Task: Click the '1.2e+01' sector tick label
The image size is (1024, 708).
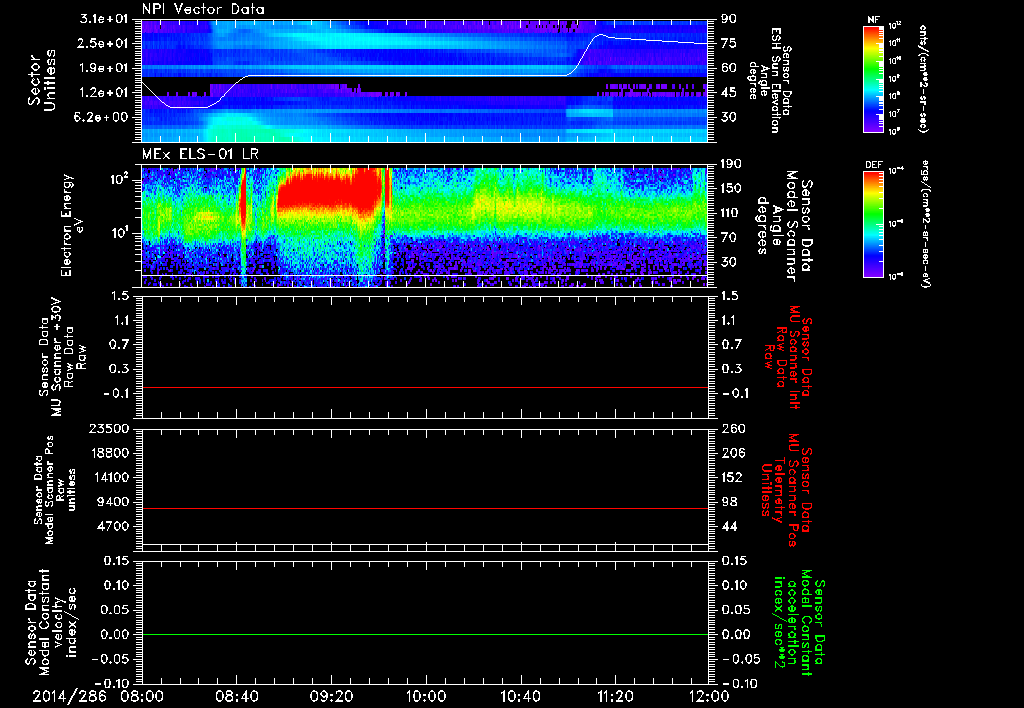Action: click(104, 93)
